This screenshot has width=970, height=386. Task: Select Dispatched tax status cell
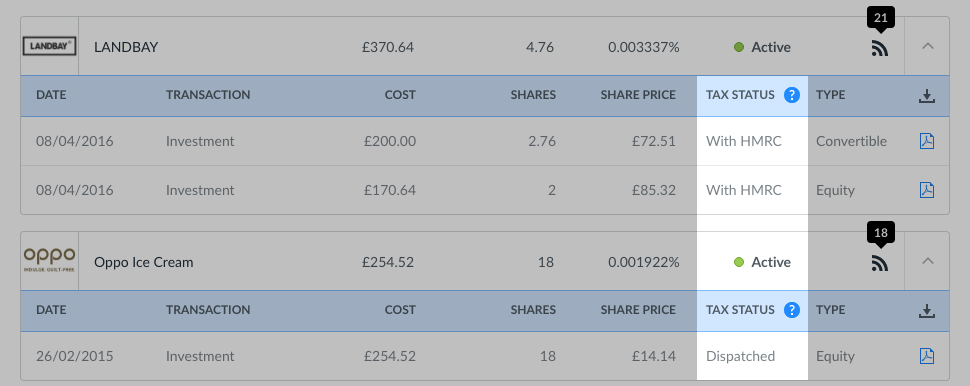point(752,356)
